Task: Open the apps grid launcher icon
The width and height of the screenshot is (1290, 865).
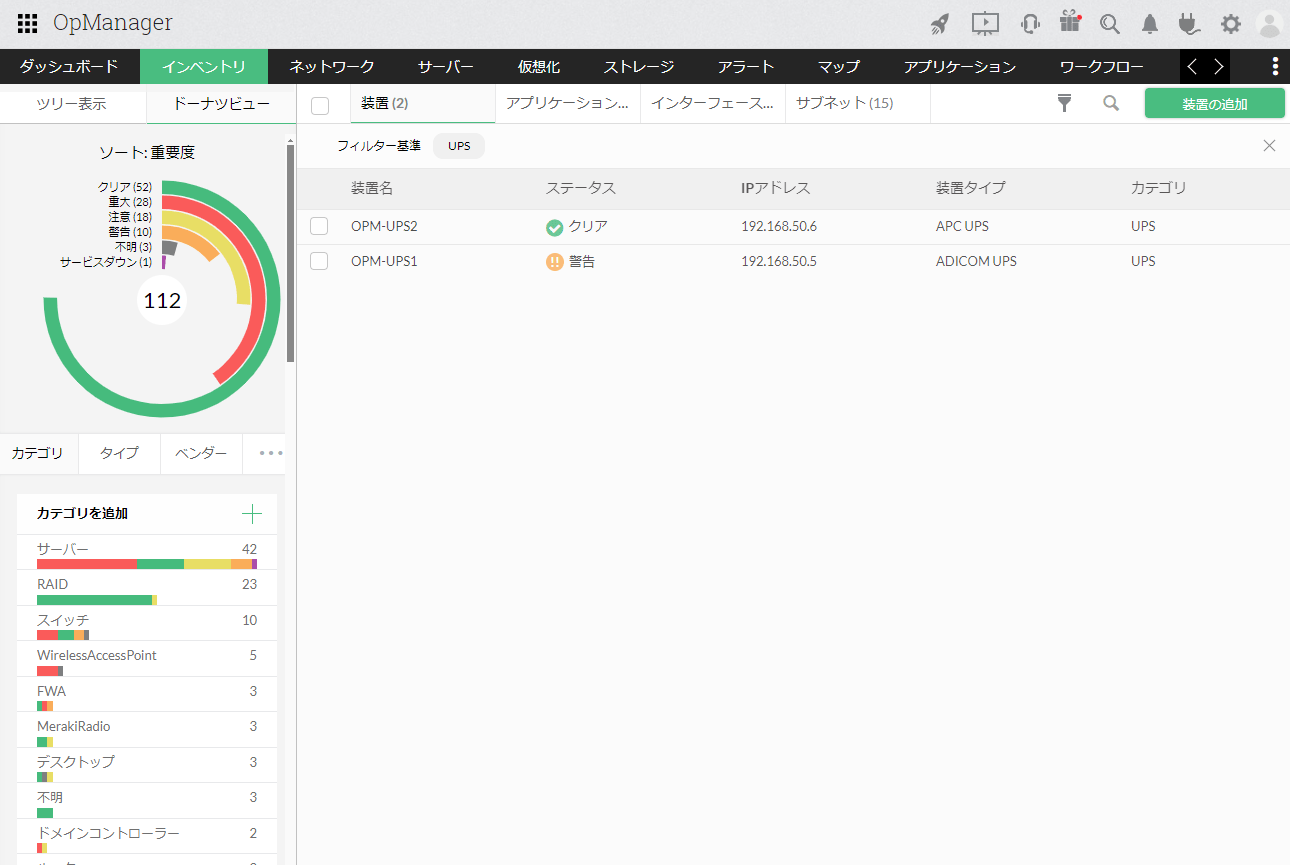Action: pos(28,23)
